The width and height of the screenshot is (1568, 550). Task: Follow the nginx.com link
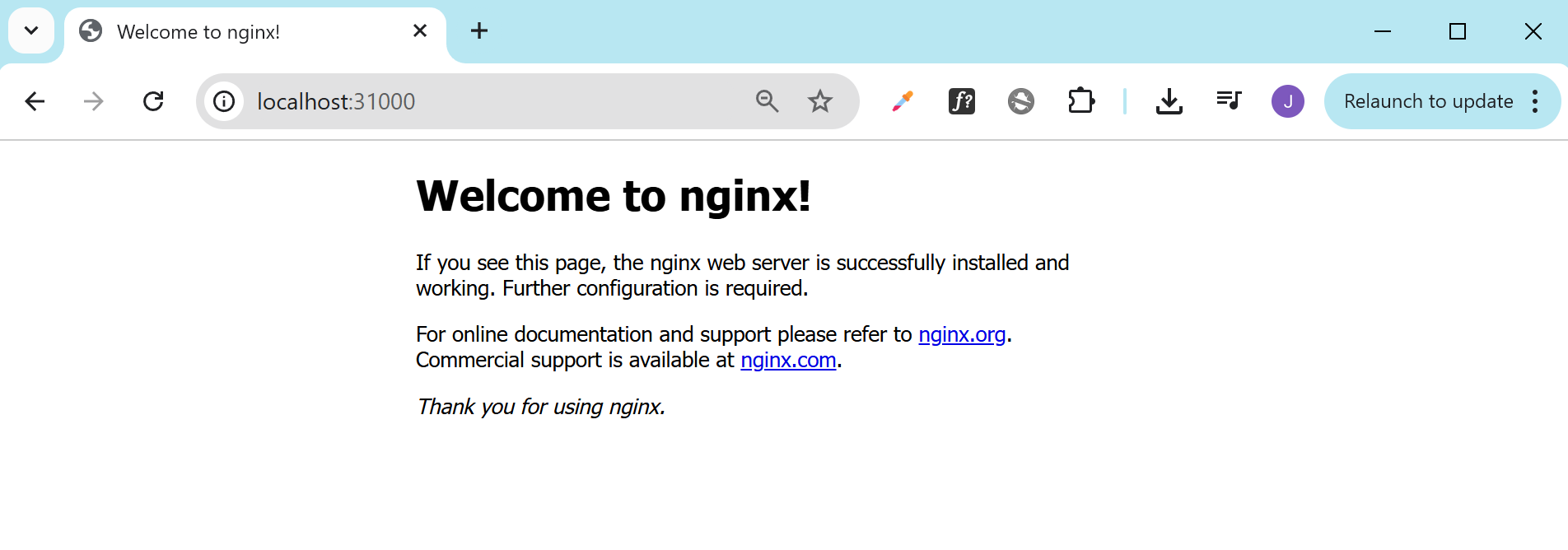click(788, 360)
